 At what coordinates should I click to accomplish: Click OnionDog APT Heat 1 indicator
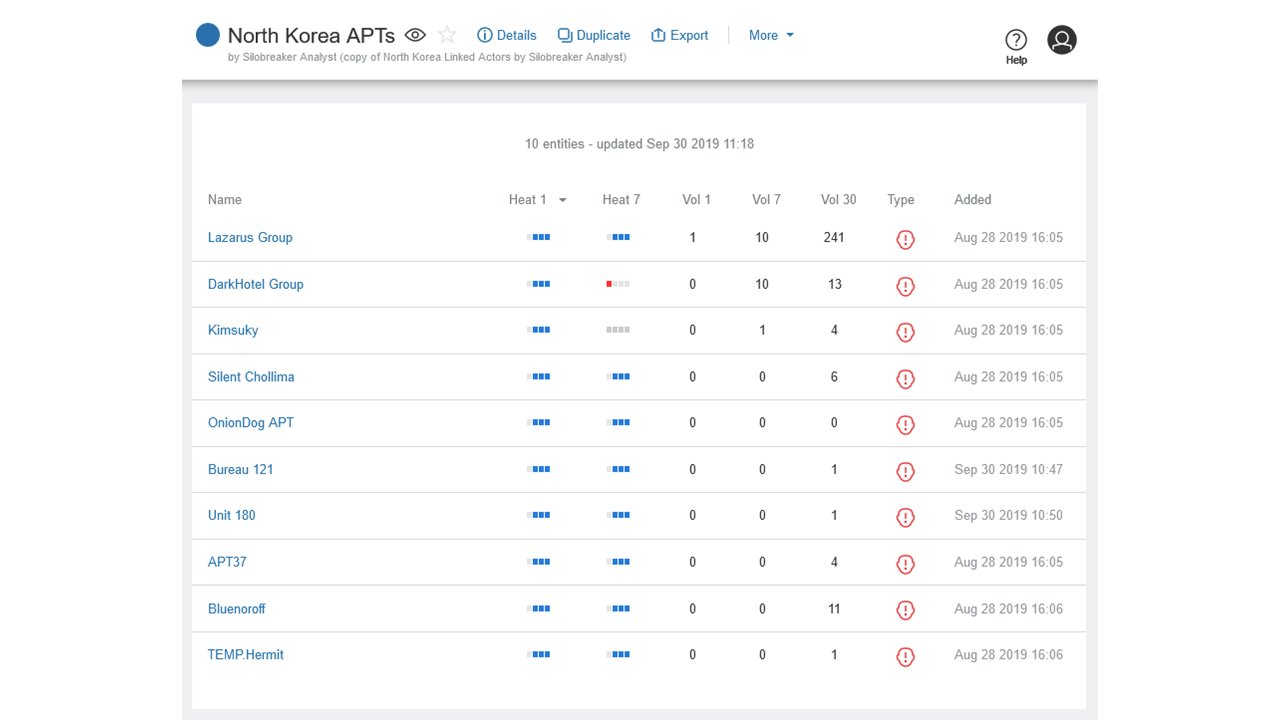click(539, 423)
